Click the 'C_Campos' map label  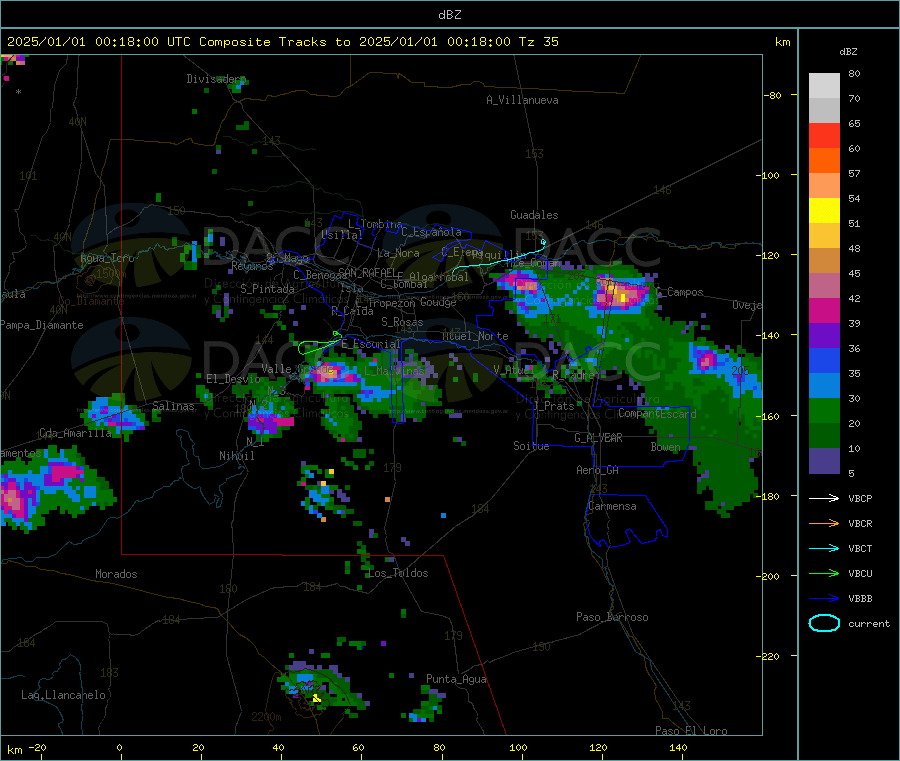(x=680, y=292)
